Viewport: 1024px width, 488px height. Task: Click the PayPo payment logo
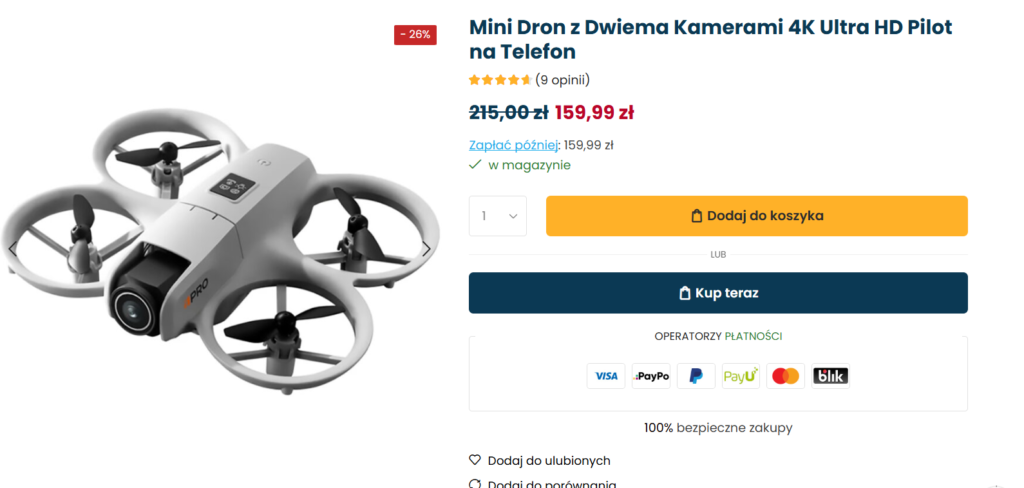(651, 376)
